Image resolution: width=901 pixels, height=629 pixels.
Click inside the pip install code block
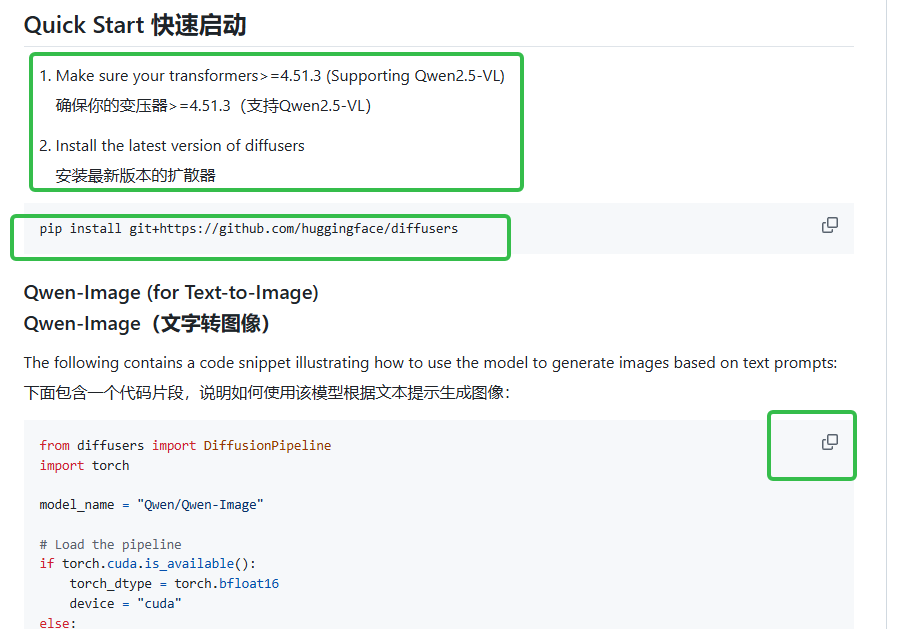tap(249, 228)
